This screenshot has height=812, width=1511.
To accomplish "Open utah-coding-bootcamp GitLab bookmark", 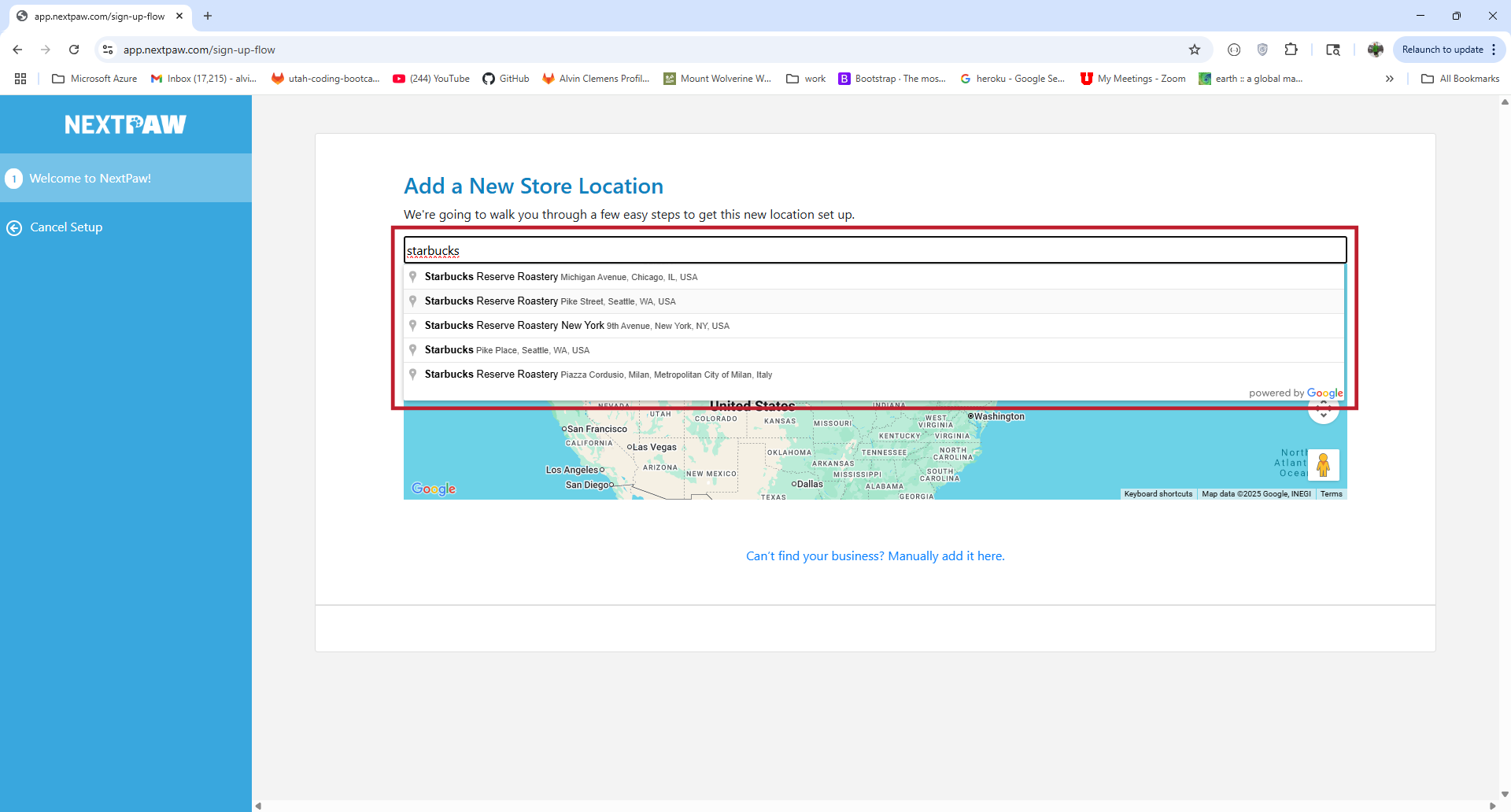I will 325,79.
